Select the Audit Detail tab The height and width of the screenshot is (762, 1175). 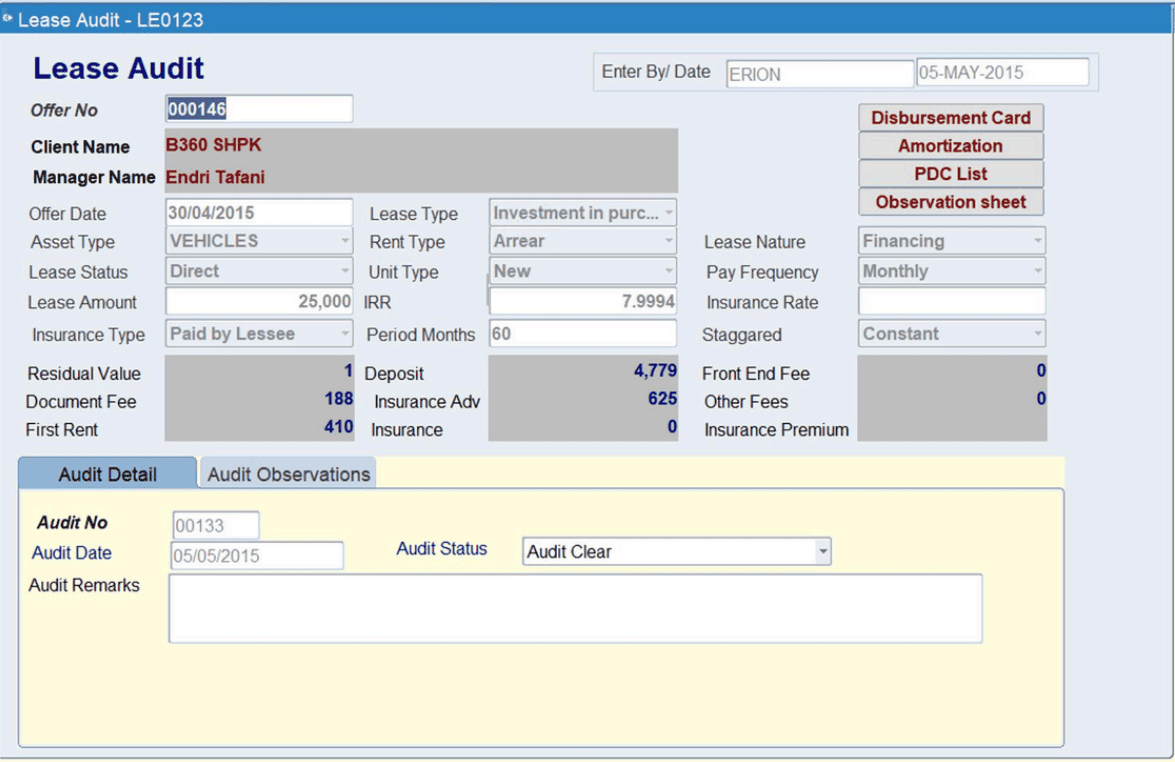[x=106, y=472]
